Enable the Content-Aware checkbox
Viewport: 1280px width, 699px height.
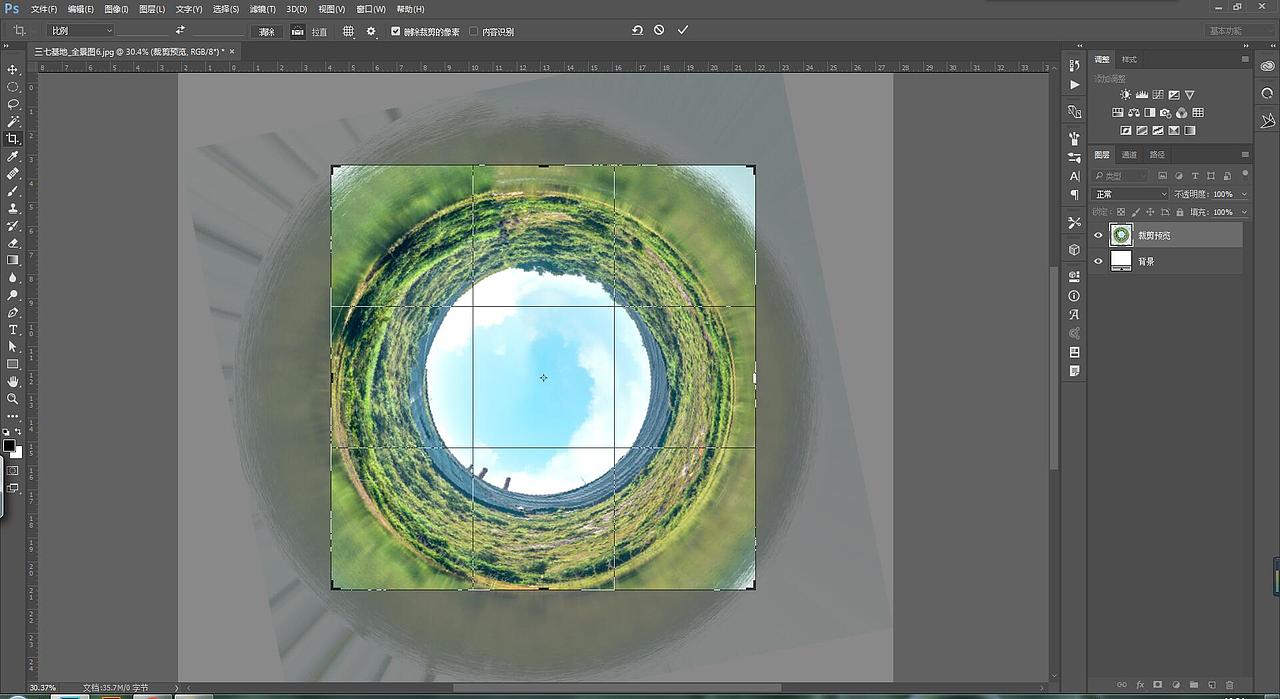(x=474, y=31)
